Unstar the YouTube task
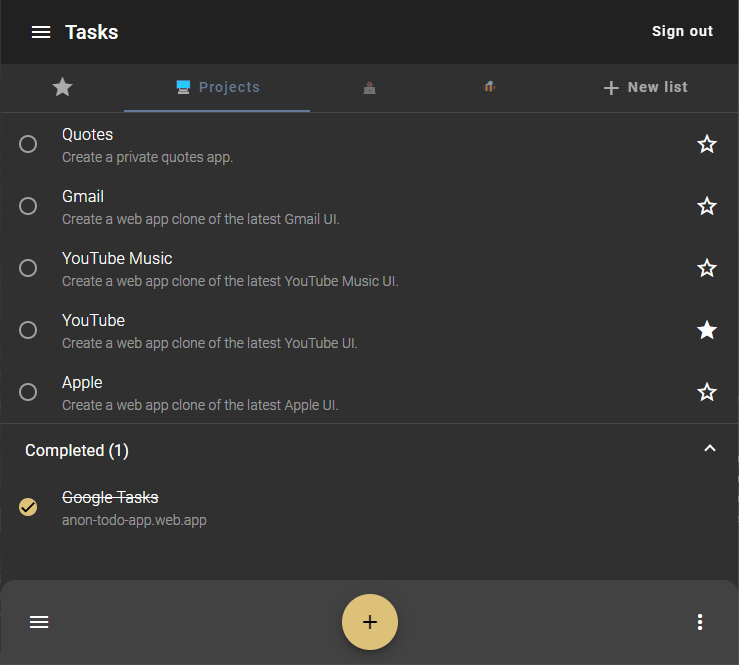 pyautogui.click(x=707, y=330)
